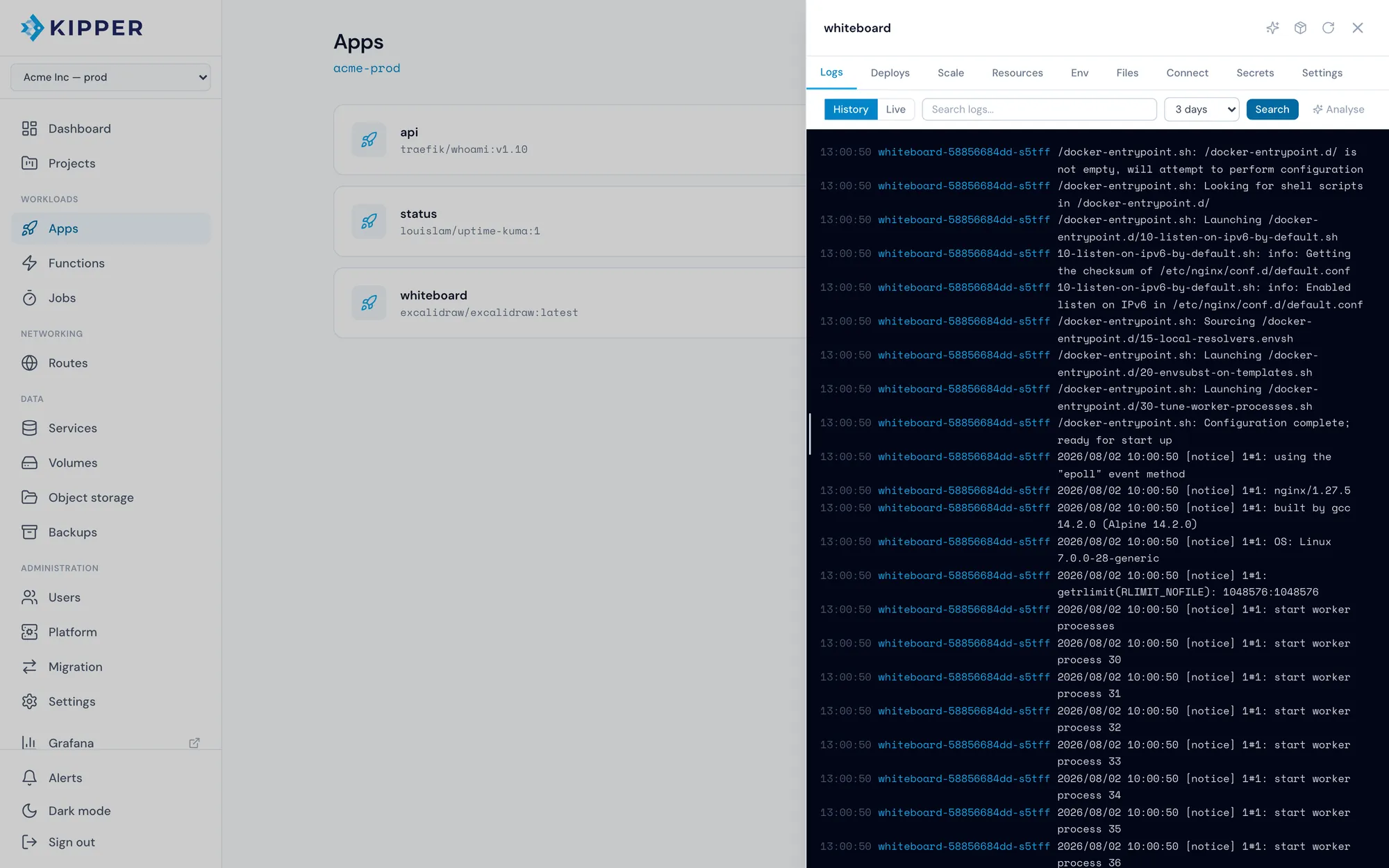
Task: Click the Kipper logo
Action: 81,28
